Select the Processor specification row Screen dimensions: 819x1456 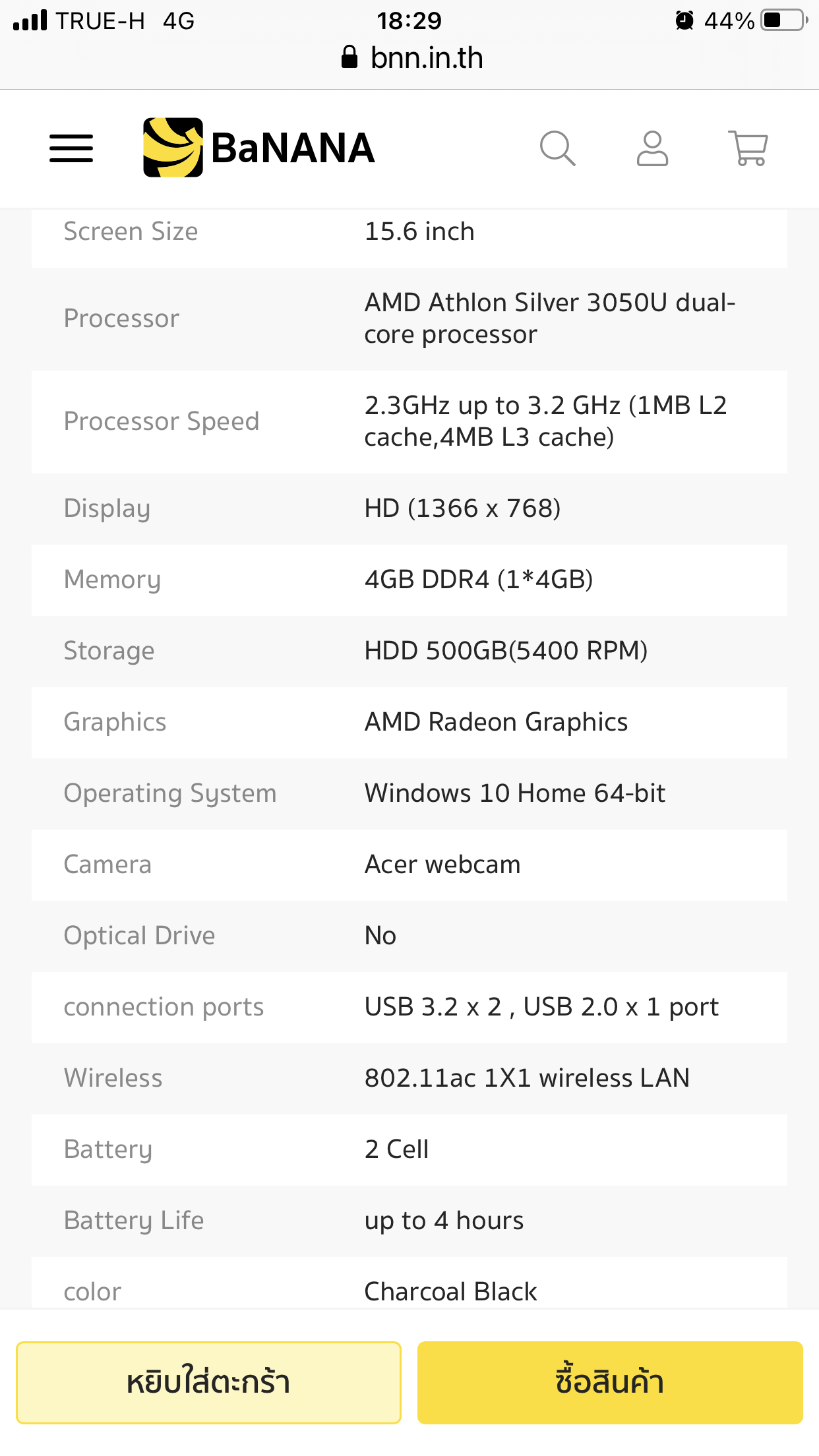click(409, 319)
